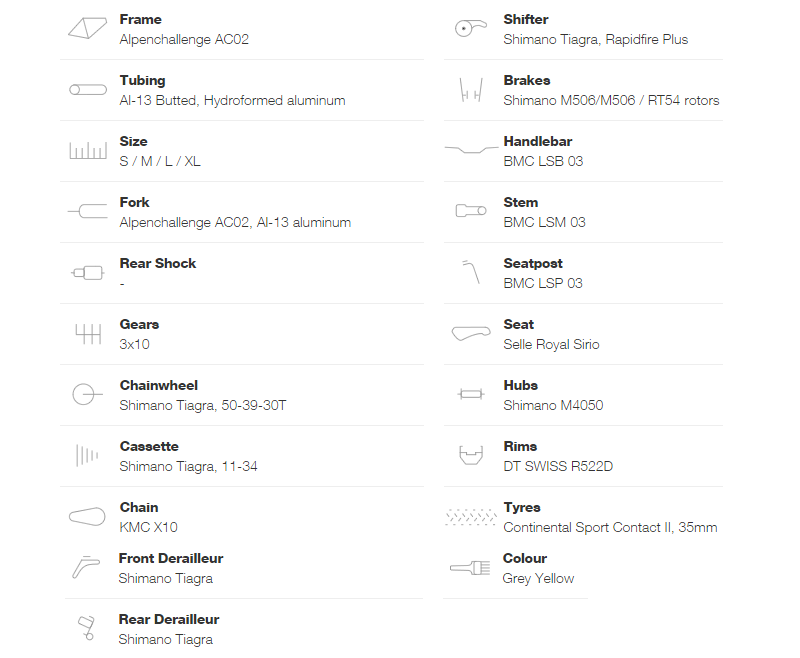Click the Rear Derailleur icon
800x658 pixels.
coord(86,628)
